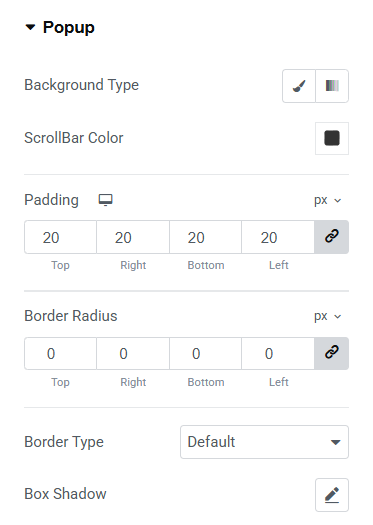373x525 pixels.
Task: Click the Popup section heading
Action: (69, 27)
